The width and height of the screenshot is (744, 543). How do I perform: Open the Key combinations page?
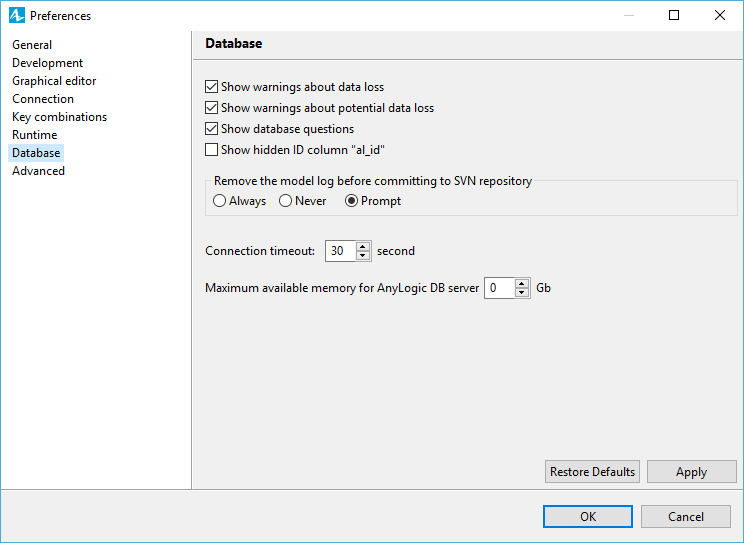tap(59, 117)
